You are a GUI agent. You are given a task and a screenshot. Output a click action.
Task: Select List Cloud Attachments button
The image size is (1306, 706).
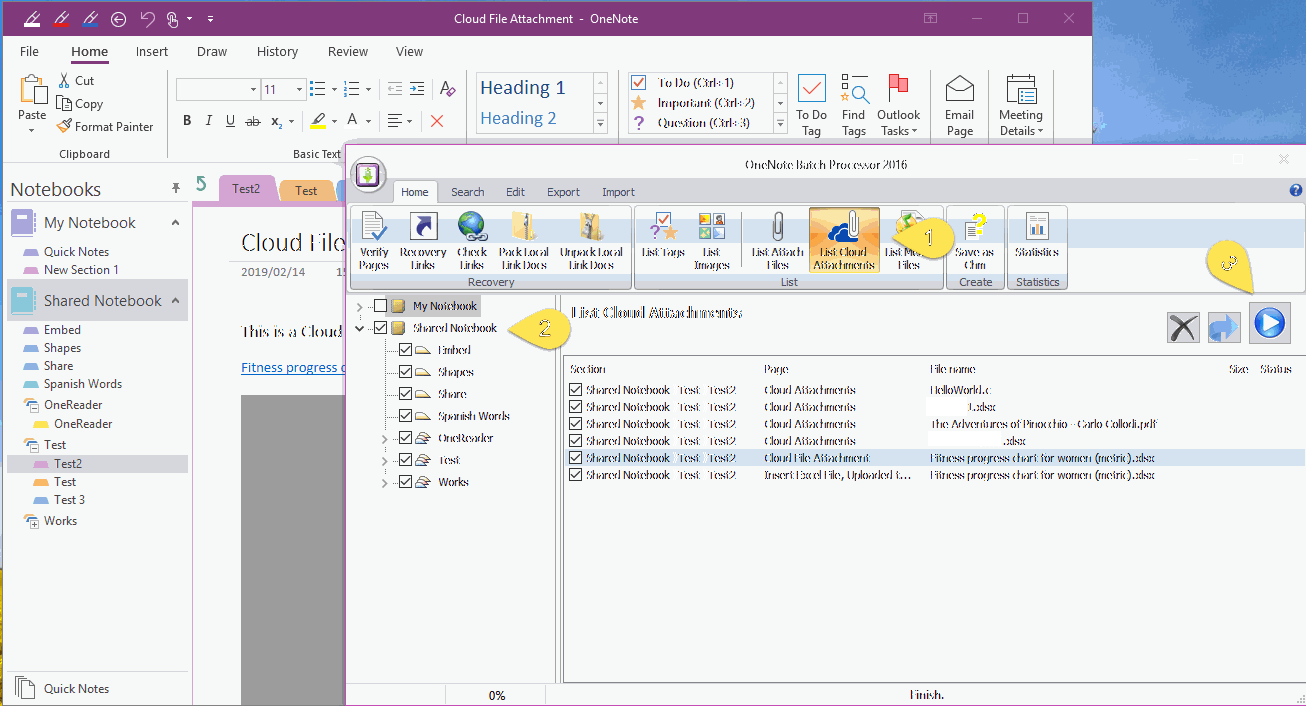click(844, 241)
